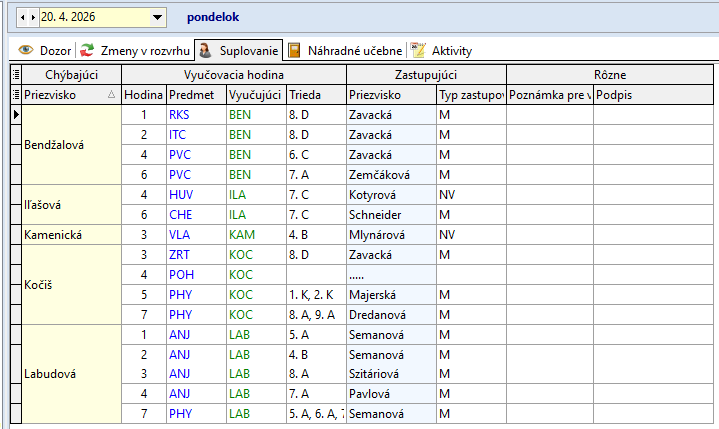Click the Kotyrová substitute cell
The width and height of the screenshot is (719, 429).
pyautogui.click(x=390, y=194)
